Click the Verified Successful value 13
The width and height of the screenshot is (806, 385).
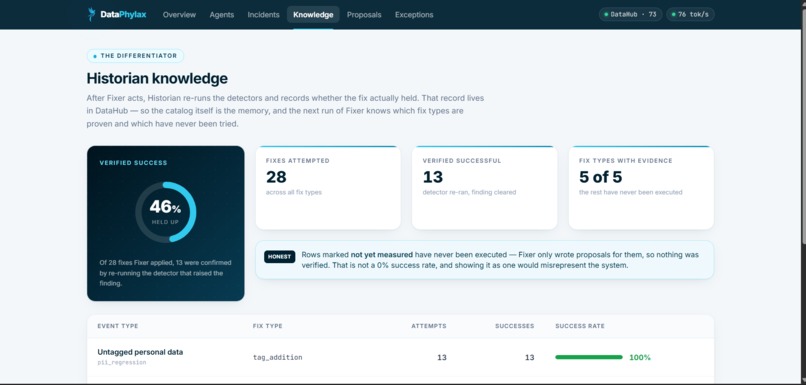(x=432, y=177)
